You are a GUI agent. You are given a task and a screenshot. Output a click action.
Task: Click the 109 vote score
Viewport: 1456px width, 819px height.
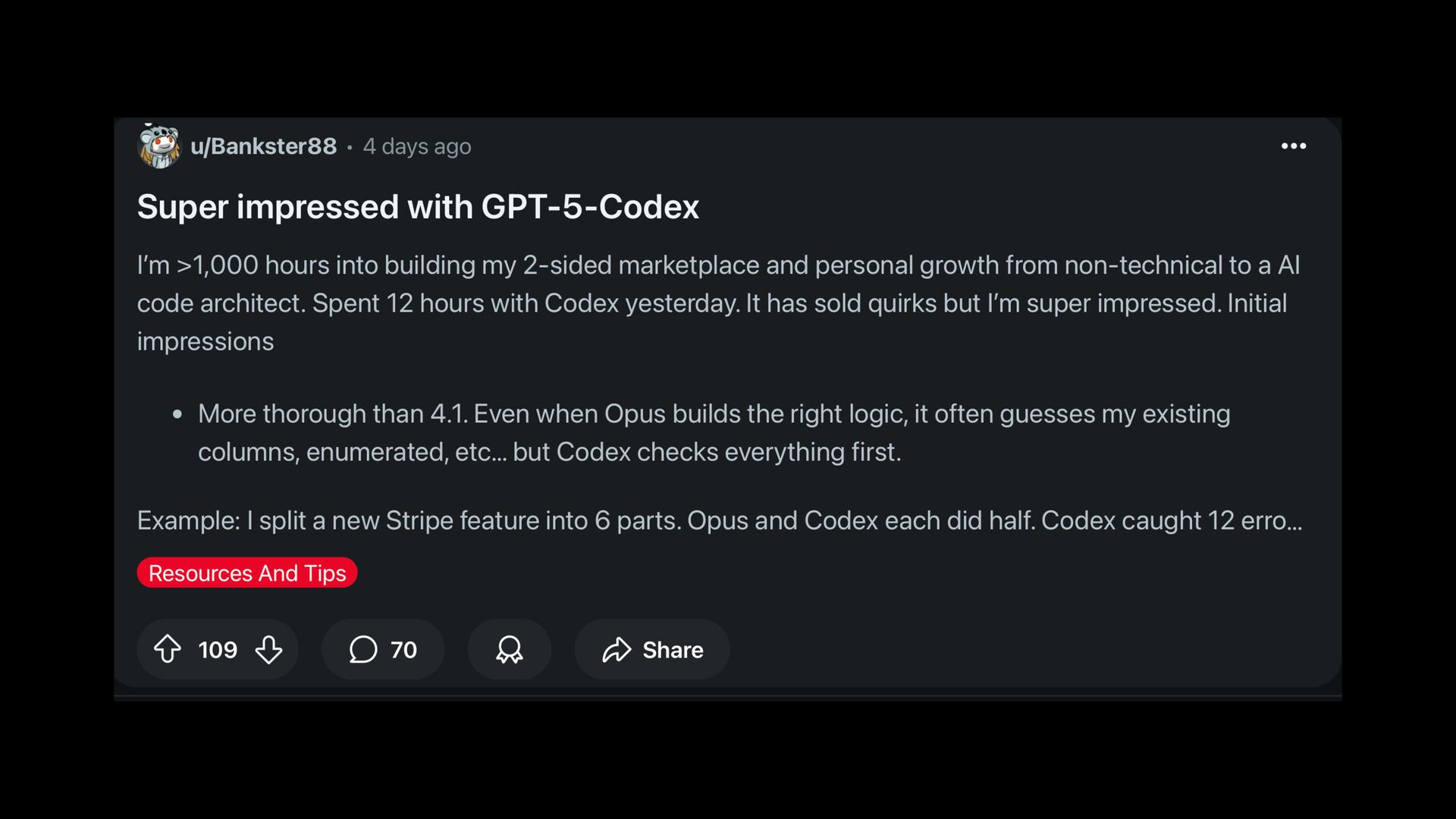[218, 649]
